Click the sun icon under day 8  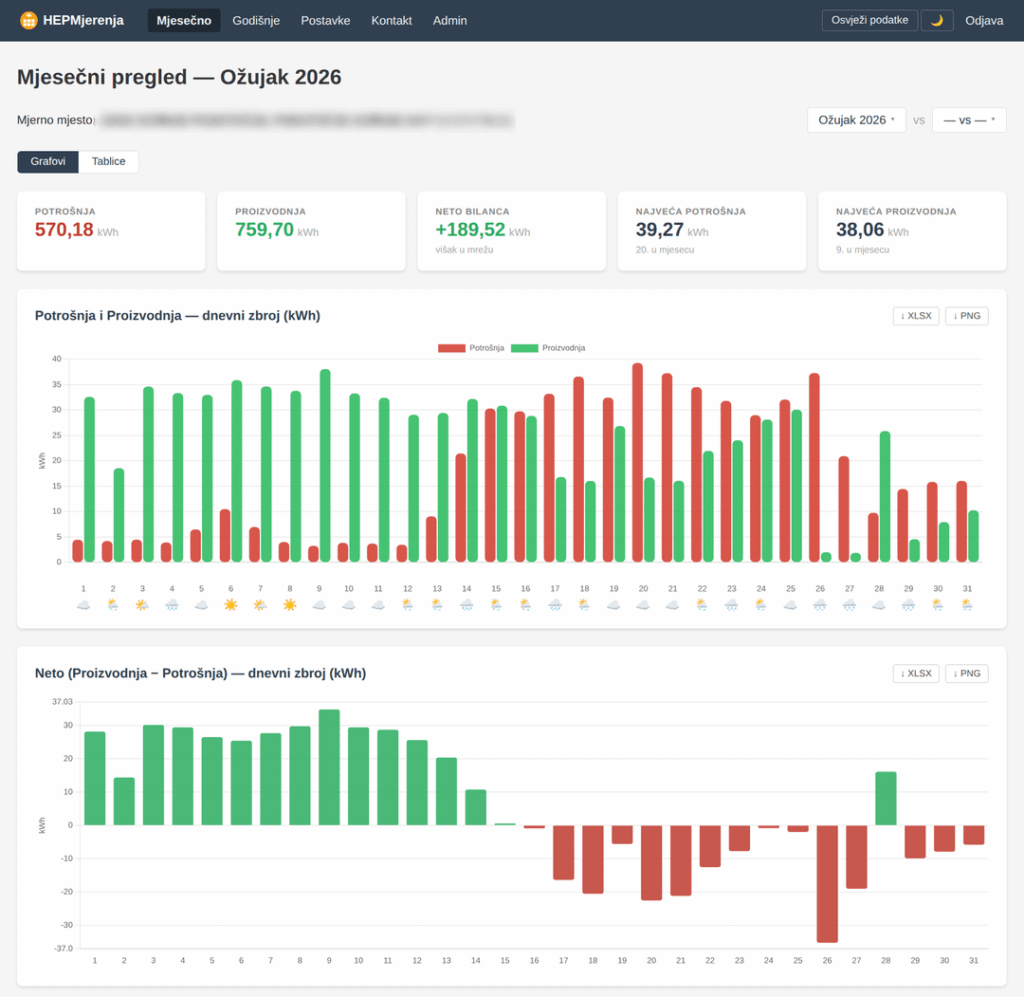coord(290,604)
